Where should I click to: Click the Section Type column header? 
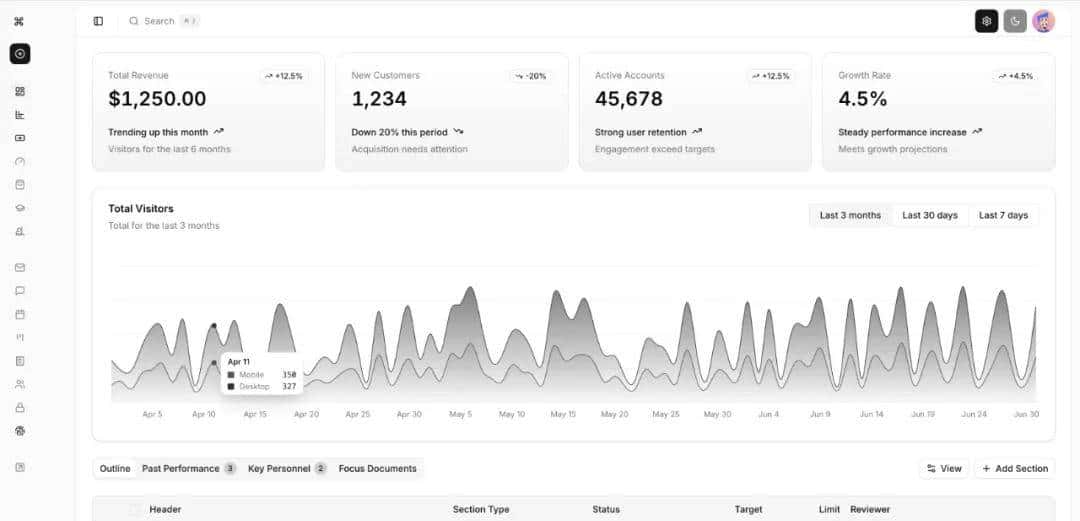(x=481, y=510)
